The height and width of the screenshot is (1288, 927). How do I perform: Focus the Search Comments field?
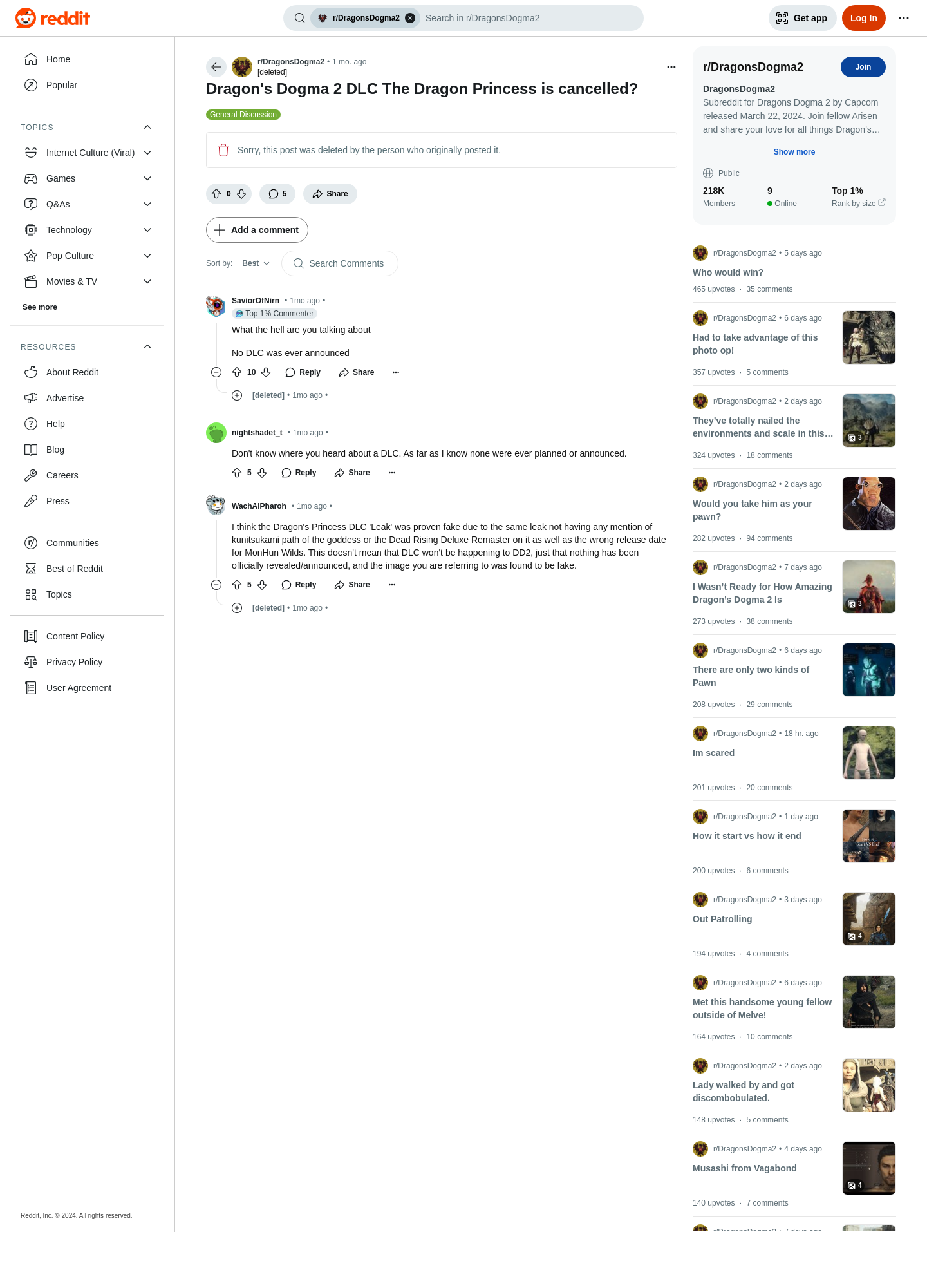click(x=339, y=263)
